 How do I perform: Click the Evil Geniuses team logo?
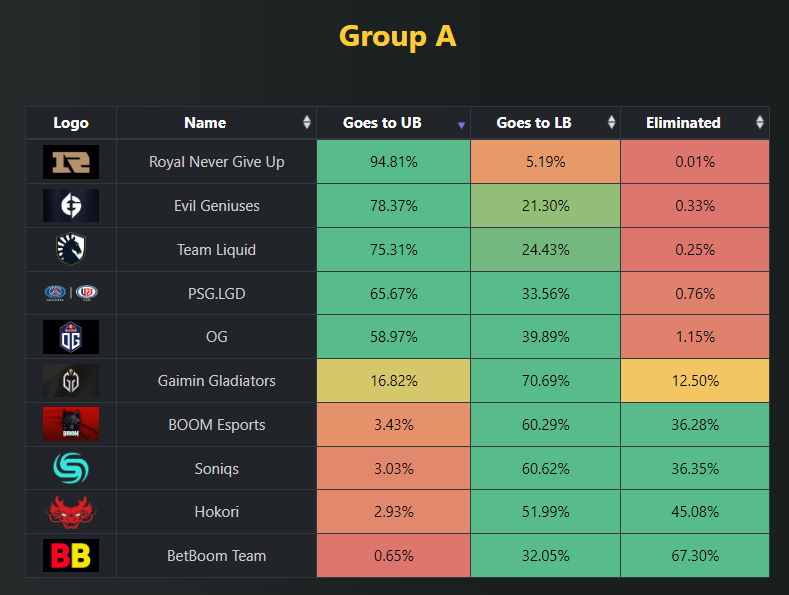(71, 206)
